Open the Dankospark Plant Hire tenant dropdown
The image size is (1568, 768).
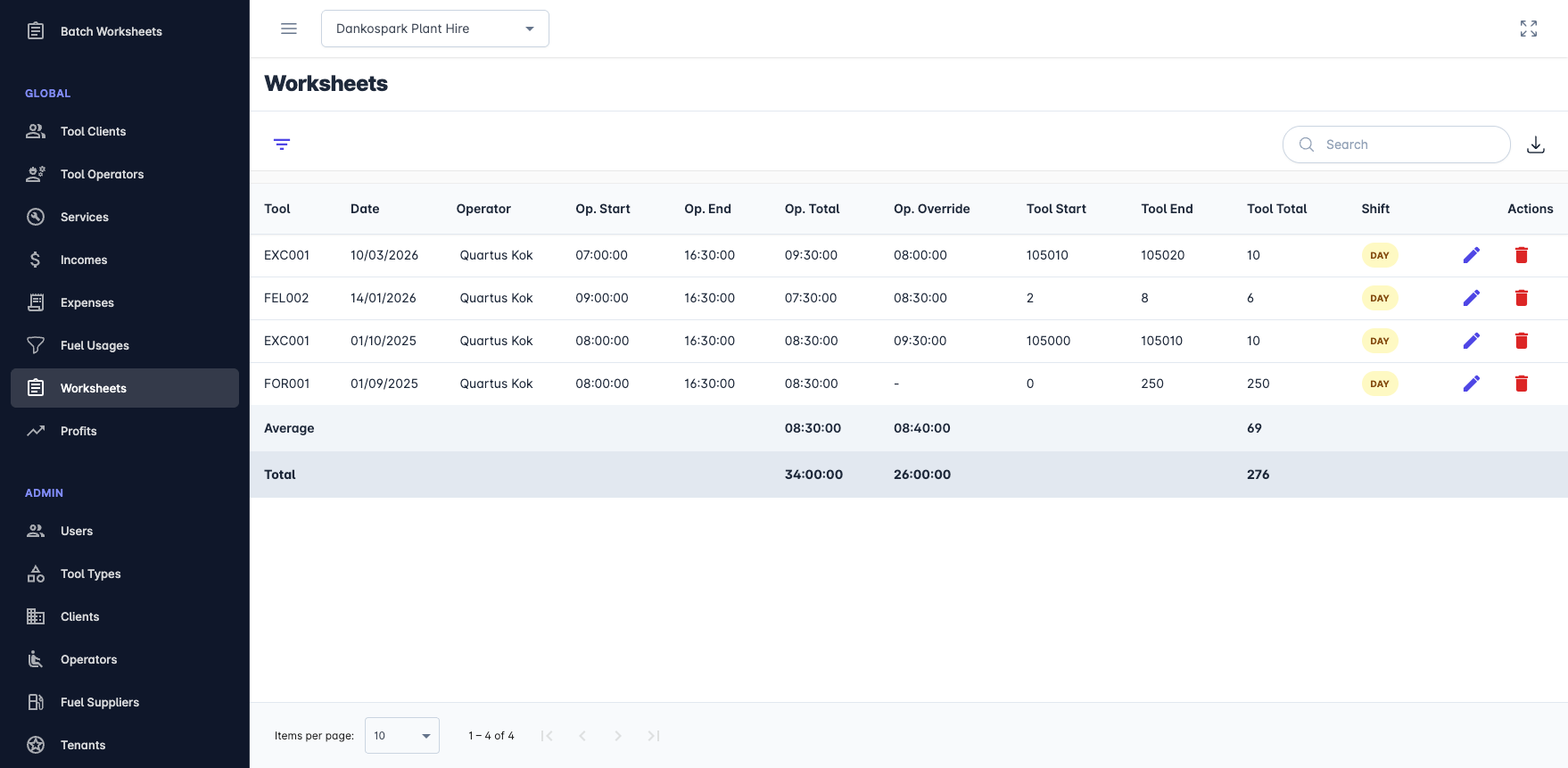(435, 29)
